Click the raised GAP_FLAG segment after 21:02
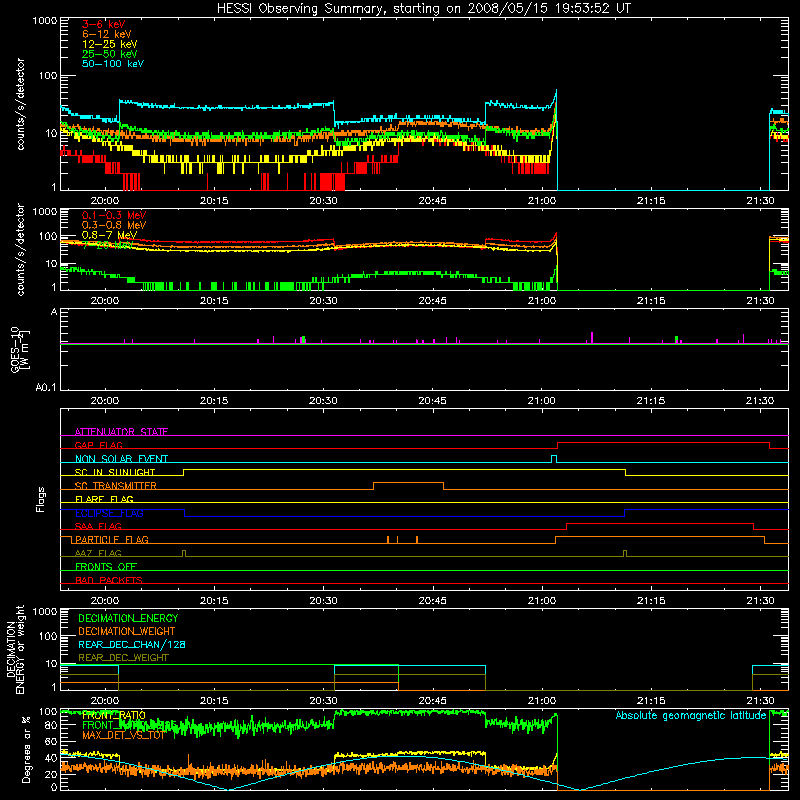The width and height of the screenshot is (800, 800). point(663,442)
